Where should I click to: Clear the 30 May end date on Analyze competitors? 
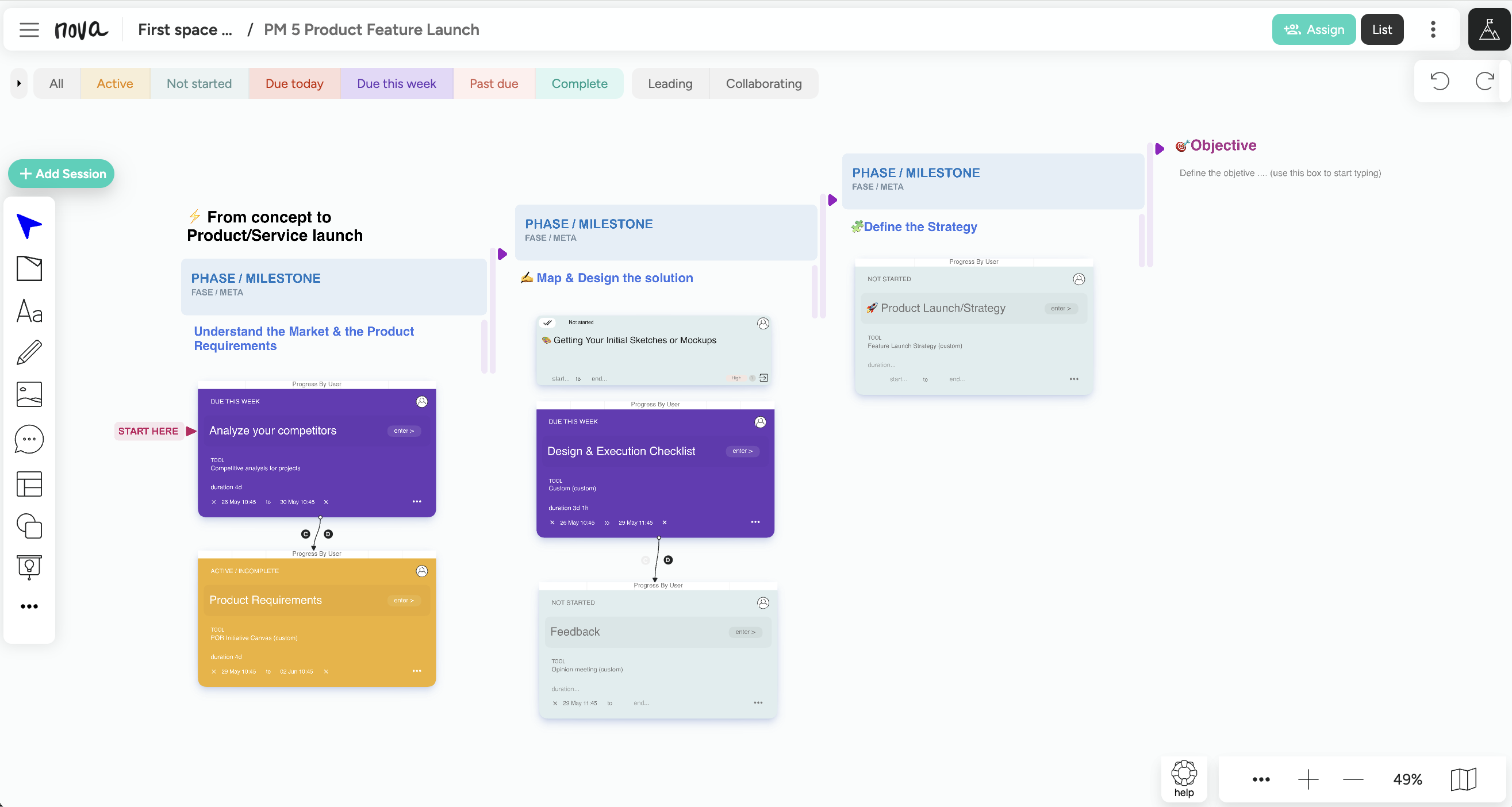point(326,502)
